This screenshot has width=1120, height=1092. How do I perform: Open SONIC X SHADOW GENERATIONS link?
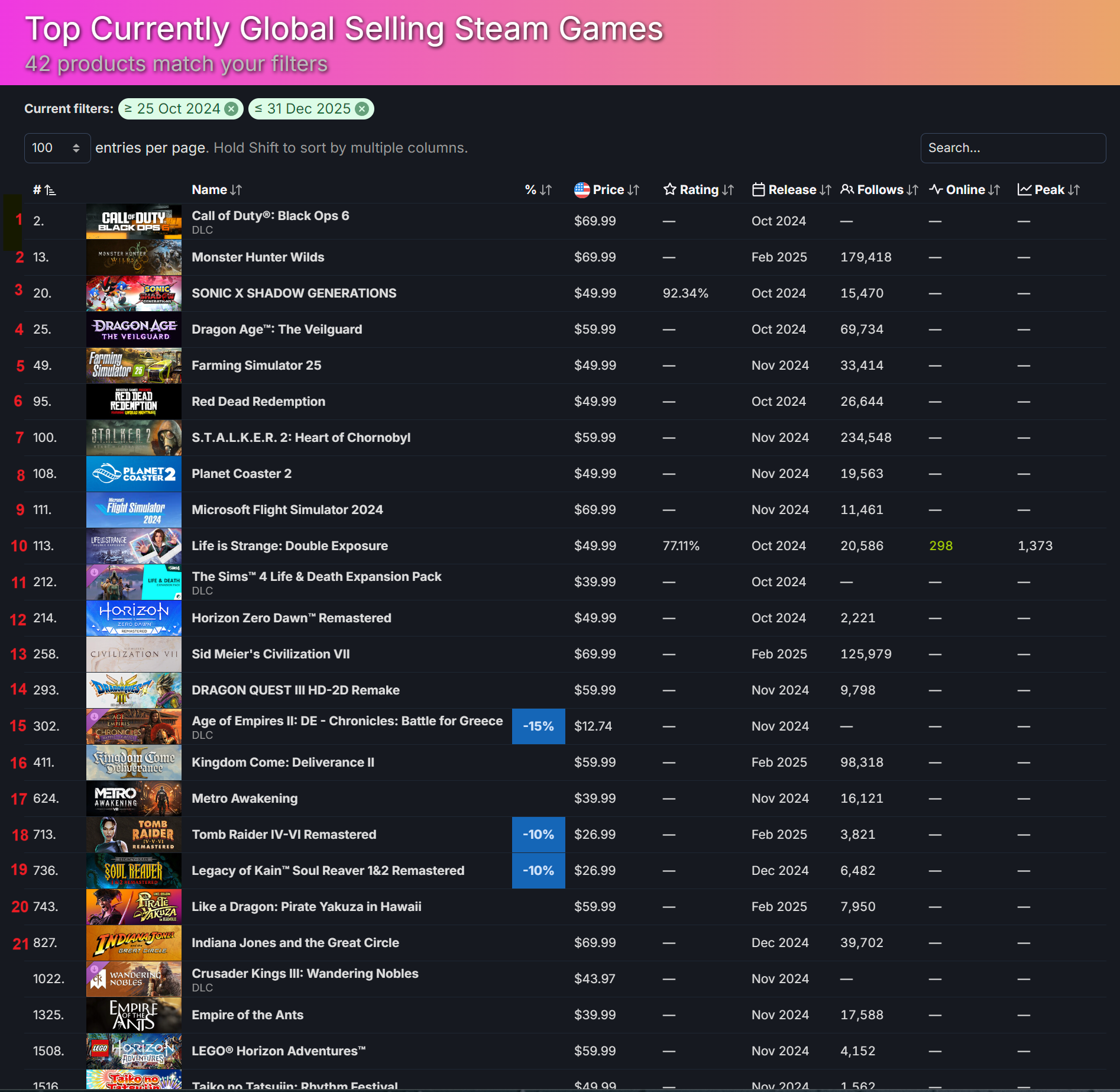294,293
